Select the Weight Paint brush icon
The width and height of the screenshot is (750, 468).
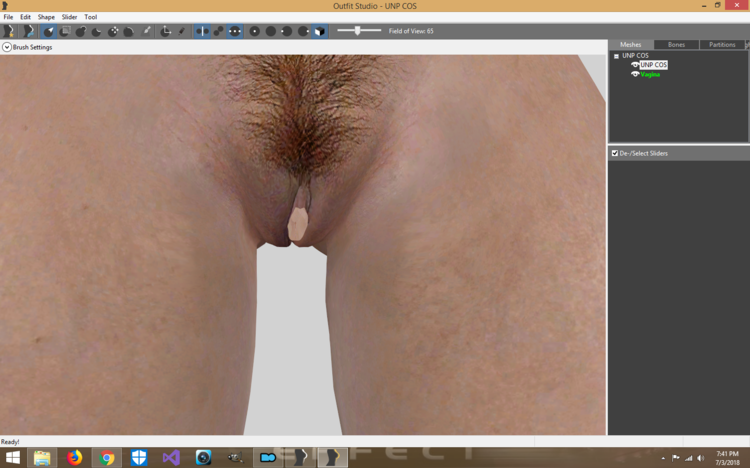(146, 32)
